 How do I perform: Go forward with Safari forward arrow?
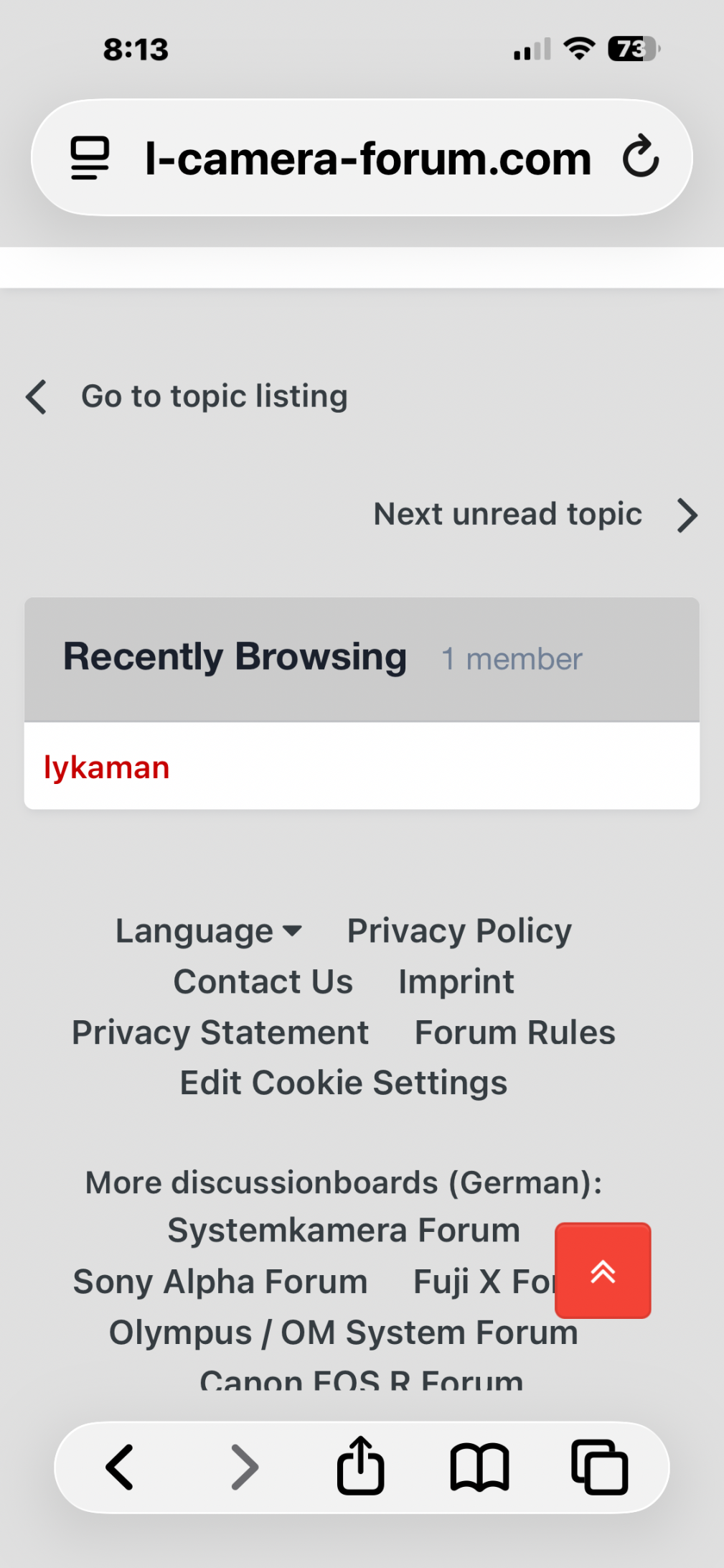pyautogui.click(x=245, y=1467)
